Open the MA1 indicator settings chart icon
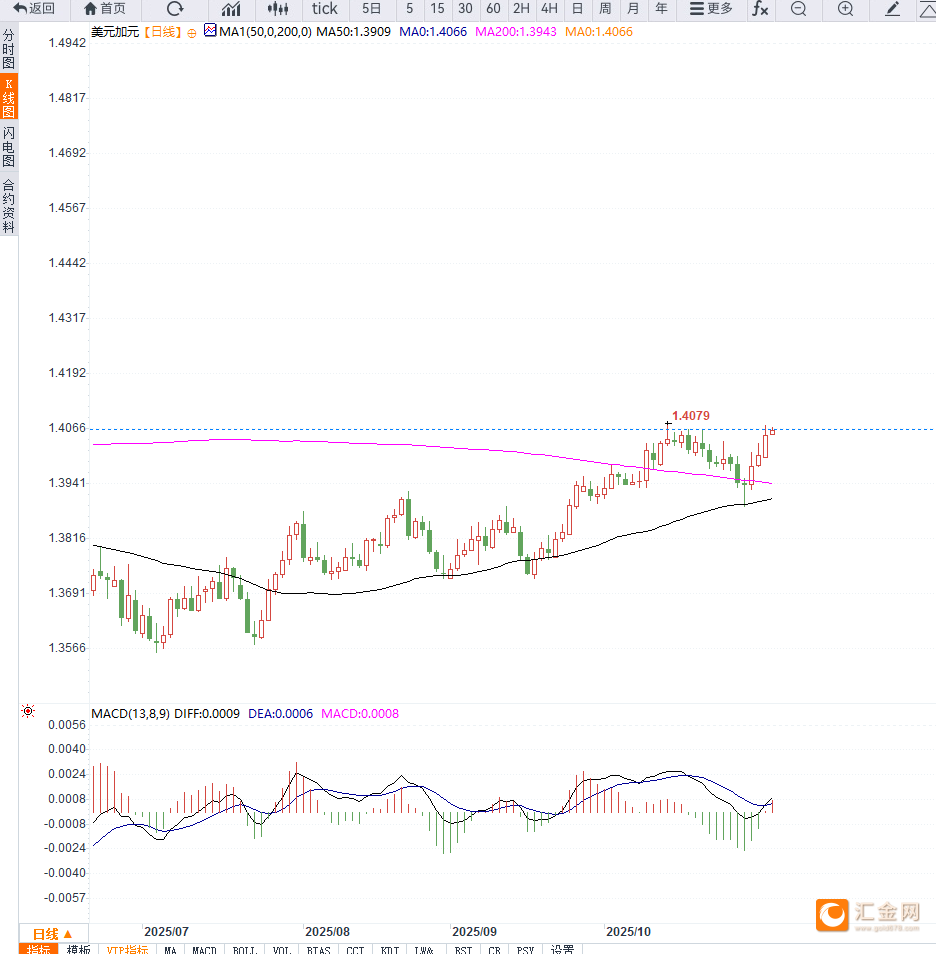The width and height of the screenshot is (936, 954). click(210, 30)
